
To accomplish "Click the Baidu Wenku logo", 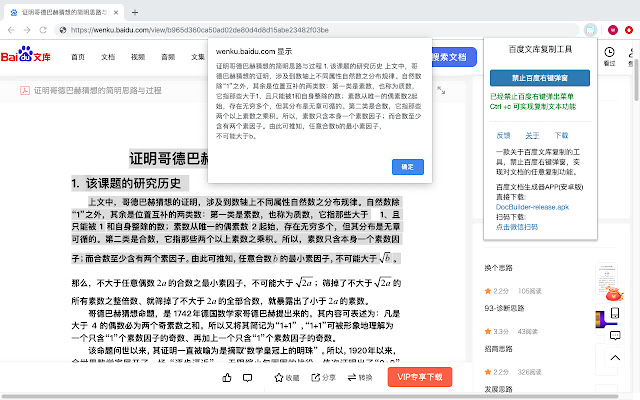I will pos(28,58).
